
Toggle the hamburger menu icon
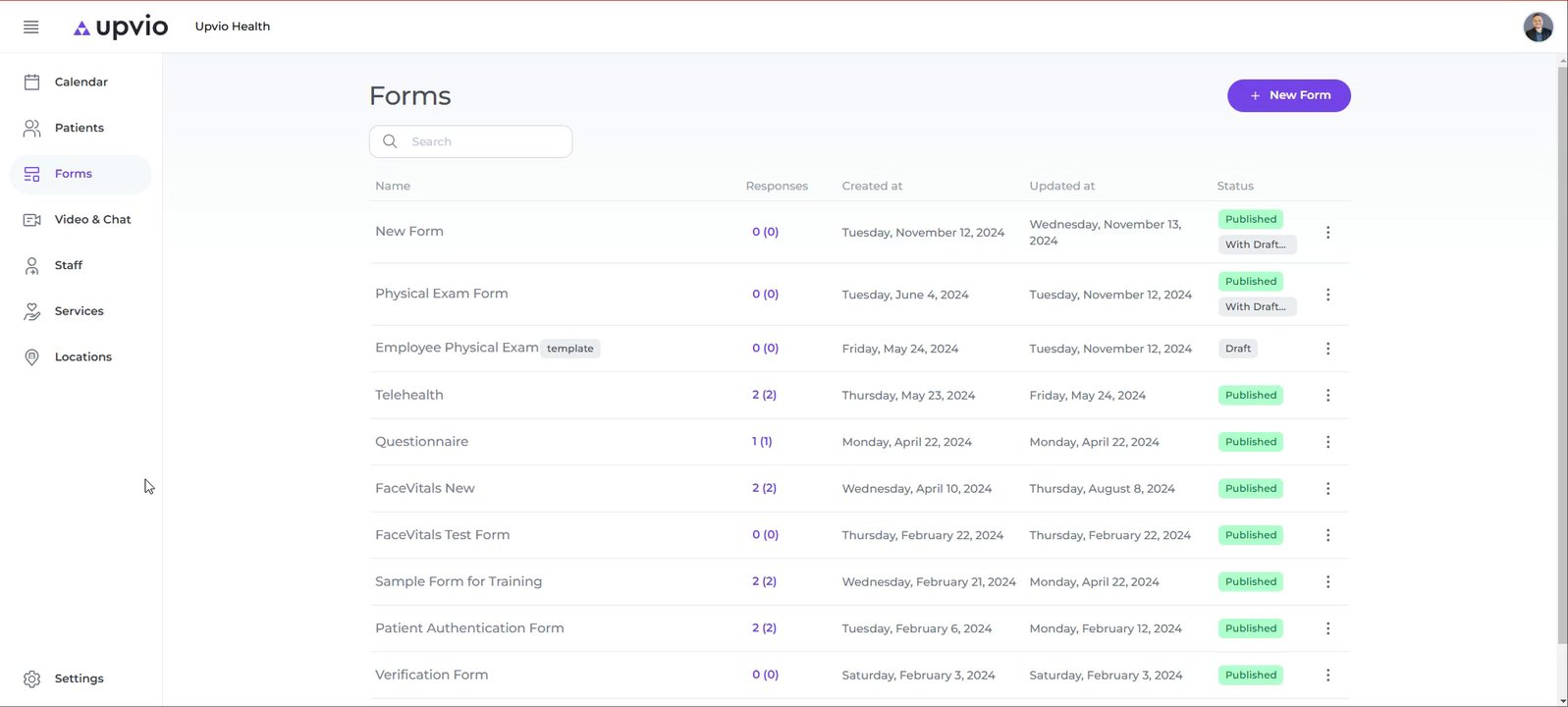[x=31, y=27]
